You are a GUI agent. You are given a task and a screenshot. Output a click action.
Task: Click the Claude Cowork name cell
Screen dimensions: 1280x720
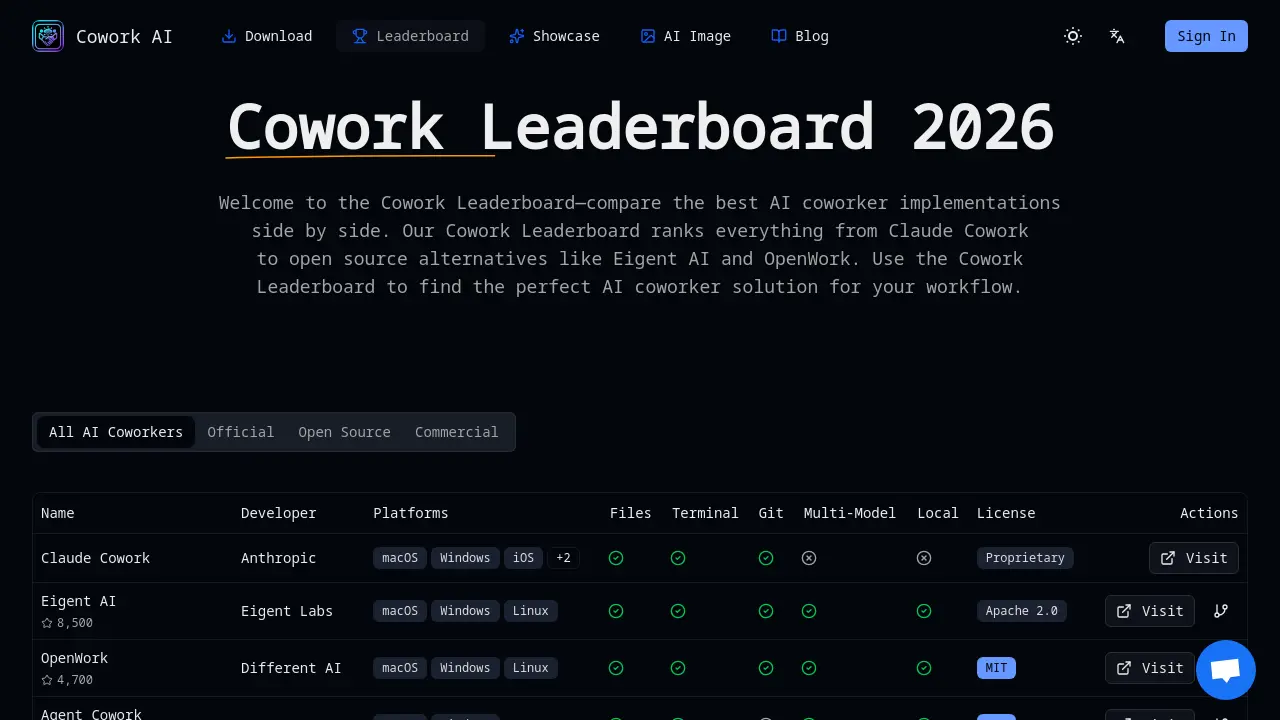pos(95,558)
